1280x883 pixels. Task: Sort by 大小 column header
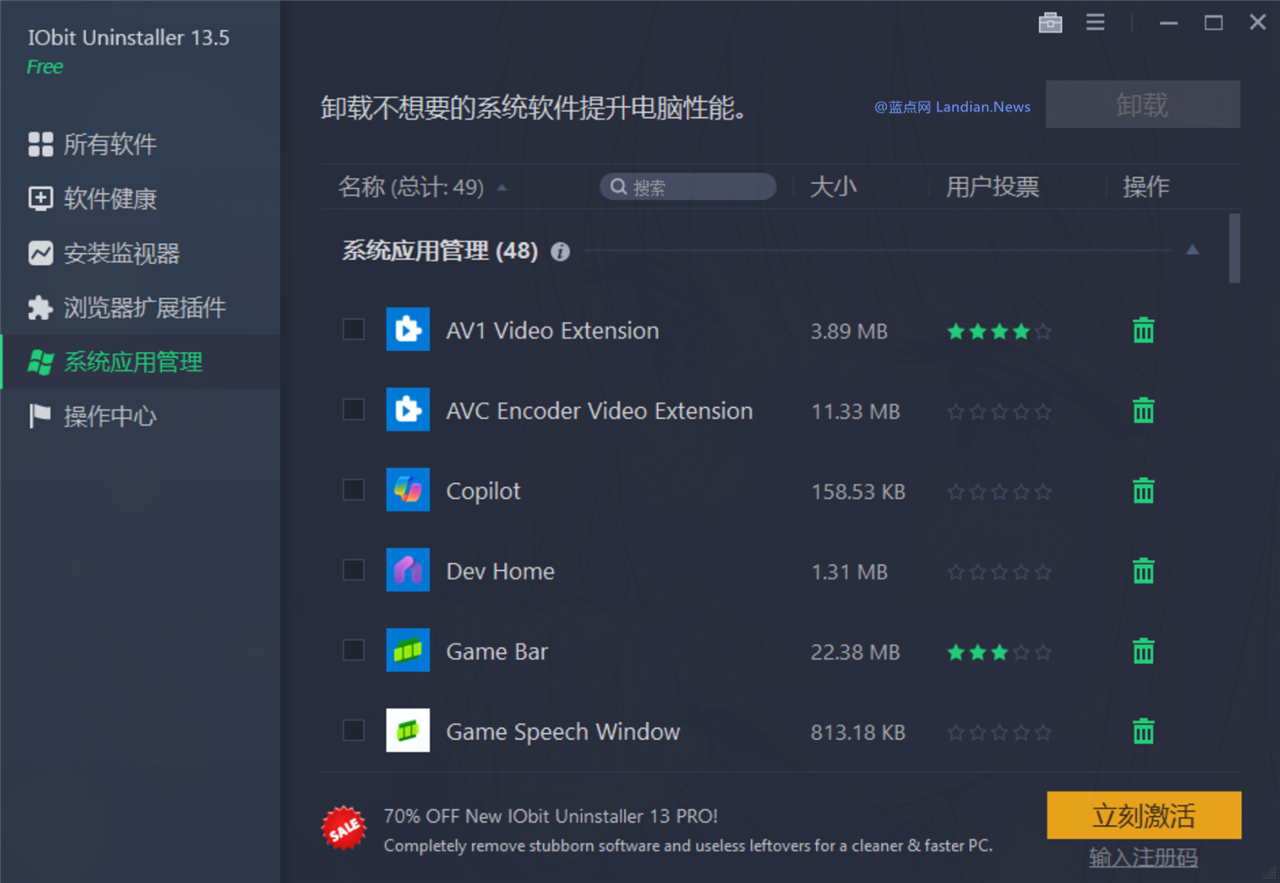pos(833,187)
